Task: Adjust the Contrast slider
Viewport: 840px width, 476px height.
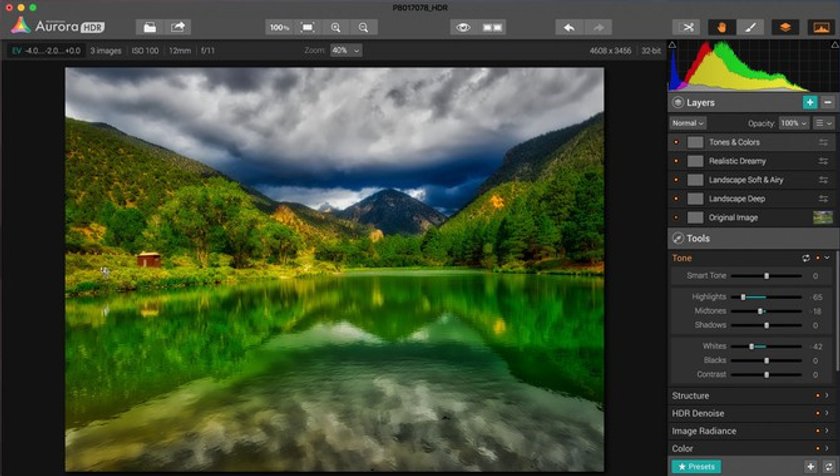Action: [x=767, y=375]
